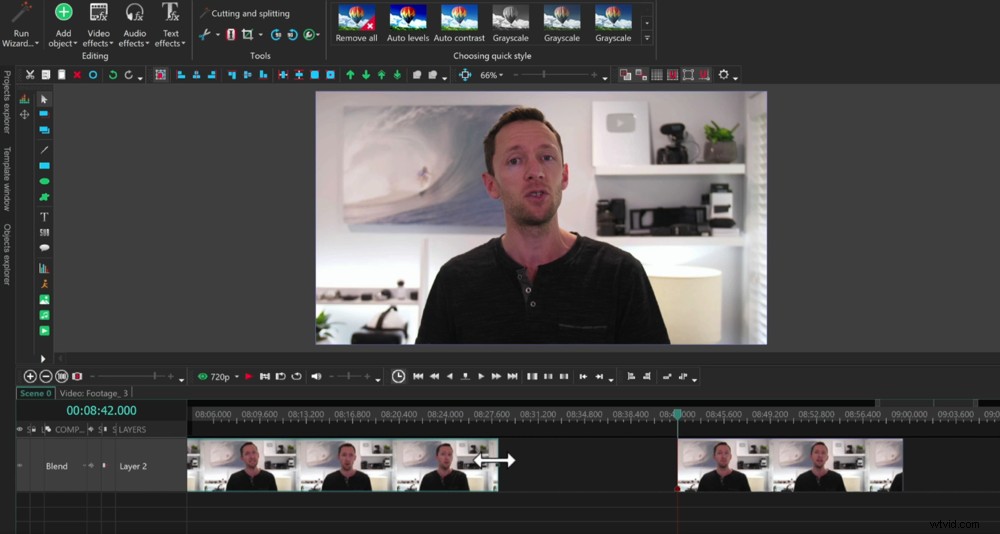
Task: Click the 00:08:42.000 timecode field
Action: [x=101, y=410]
